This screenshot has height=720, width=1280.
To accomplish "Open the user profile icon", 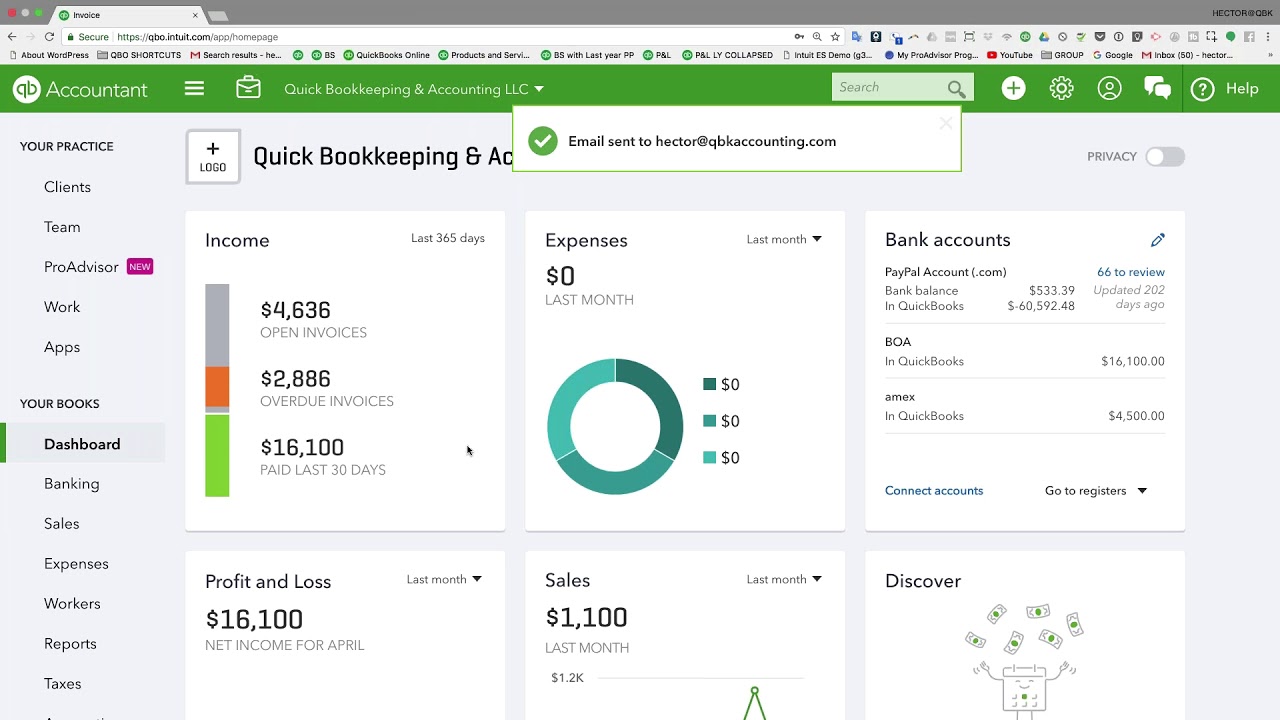I will (1109, 88).
